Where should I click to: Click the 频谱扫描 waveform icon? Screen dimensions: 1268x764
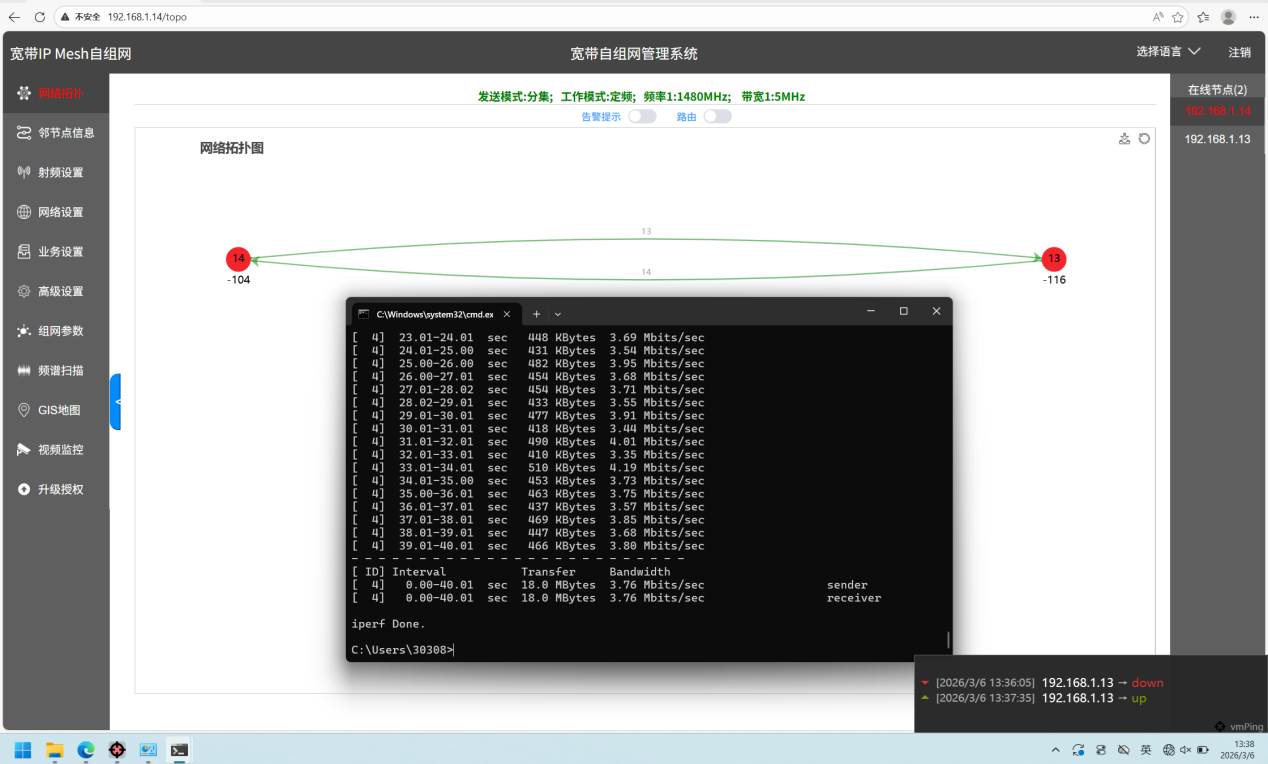click(24, 370)
